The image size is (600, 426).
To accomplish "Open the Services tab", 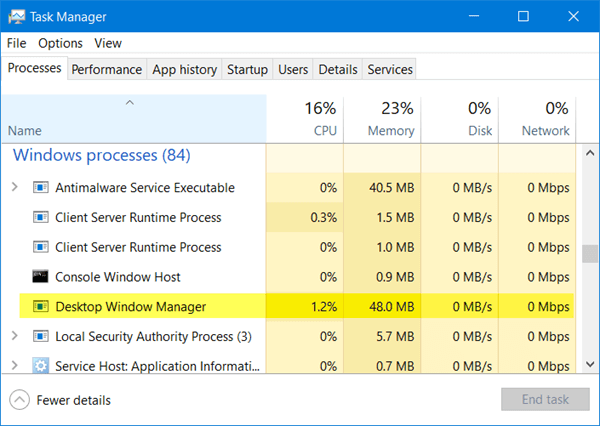I will [390, 69].
